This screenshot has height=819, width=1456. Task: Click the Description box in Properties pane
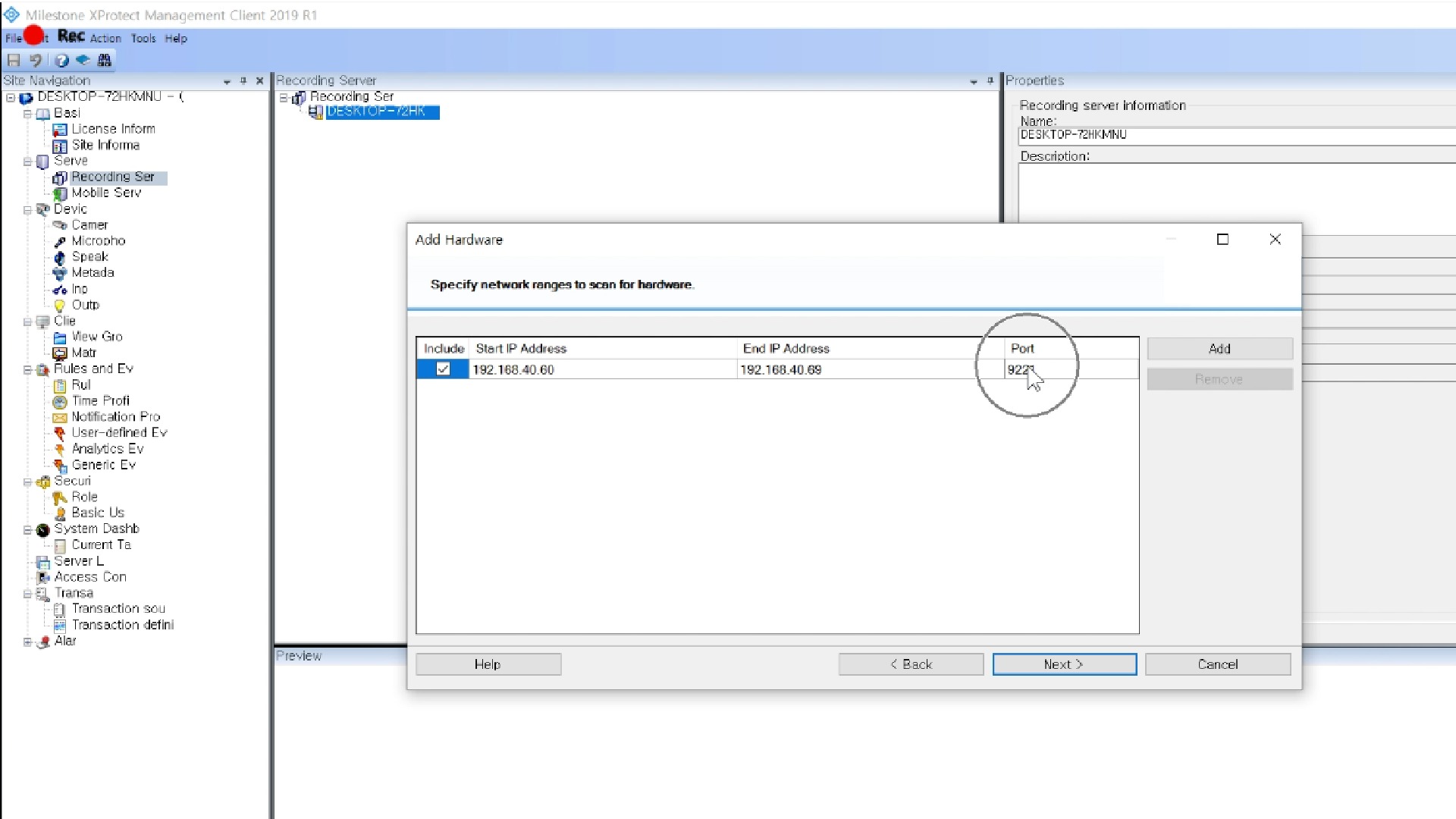(1236, 193)
